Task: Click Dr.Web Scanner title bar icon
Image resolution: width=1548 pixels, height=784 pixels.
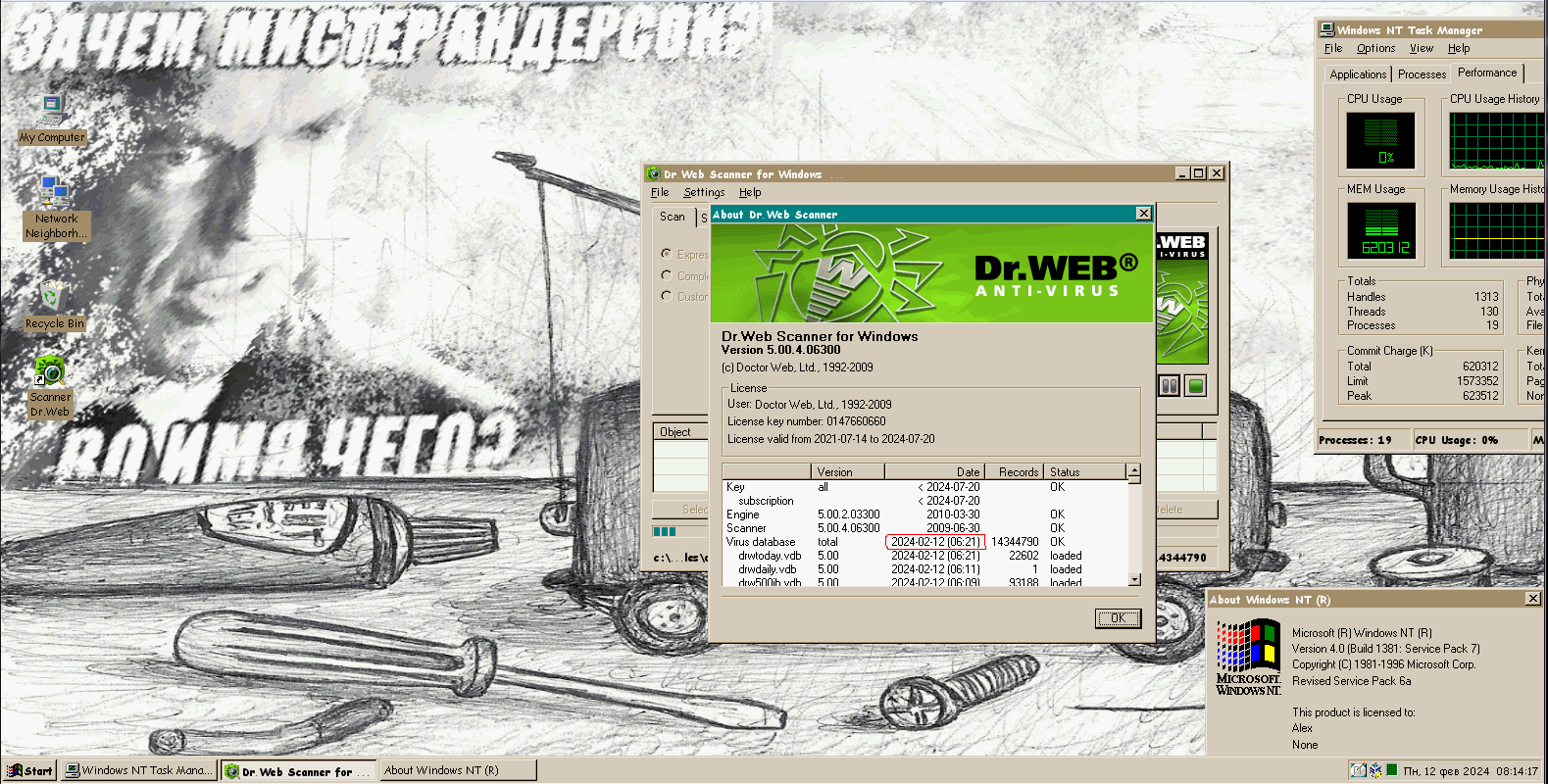Action: tap(654, 173)
